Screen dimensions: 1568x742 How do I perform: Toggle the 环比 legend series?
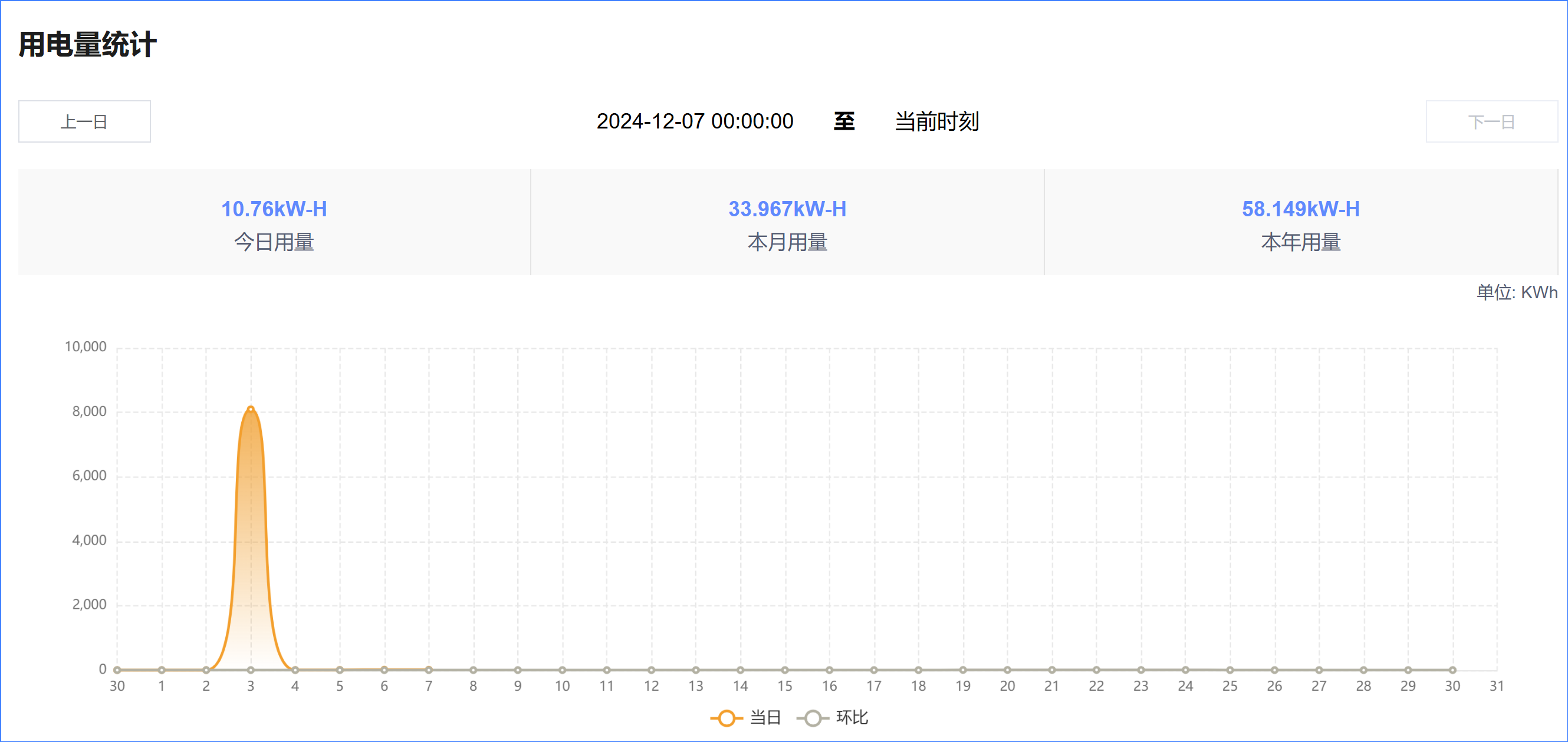pos(851,718)
